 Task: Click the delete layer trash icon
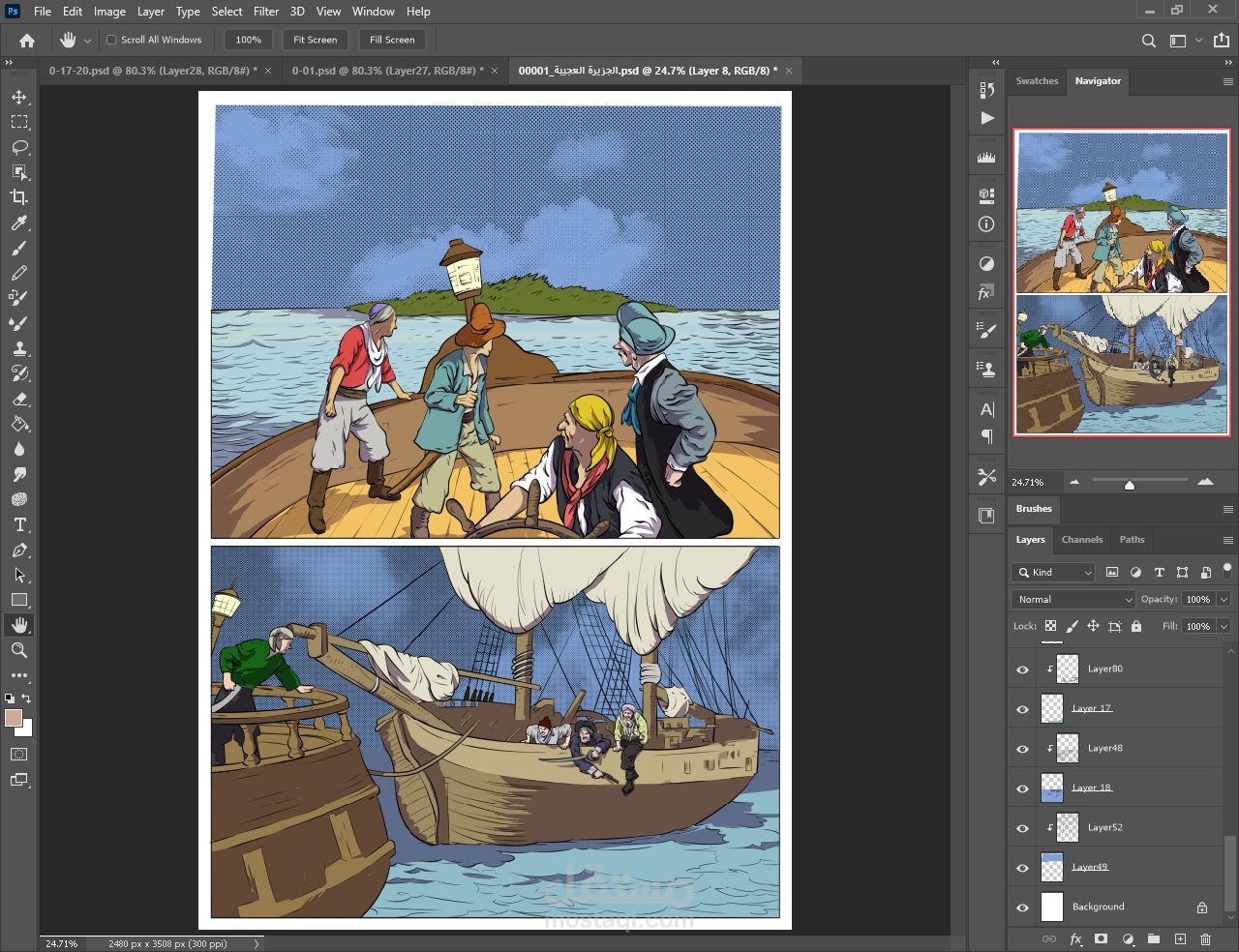point(1205,938)
